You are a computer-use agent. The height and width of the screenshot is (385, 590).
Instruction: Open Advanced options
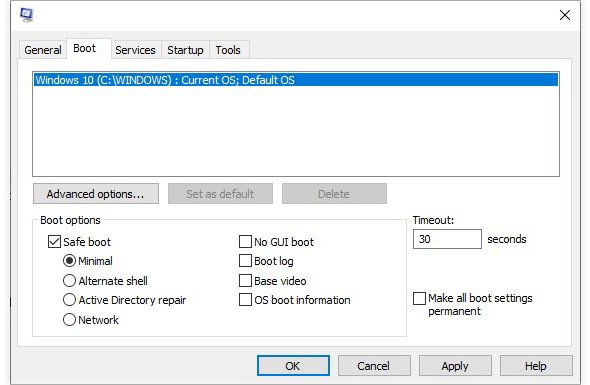click(96, 194)
